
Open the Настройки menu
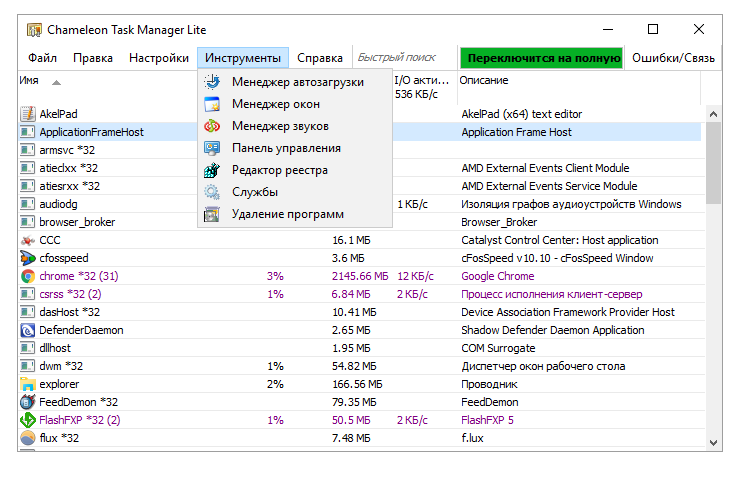click(x=159, y=58)
